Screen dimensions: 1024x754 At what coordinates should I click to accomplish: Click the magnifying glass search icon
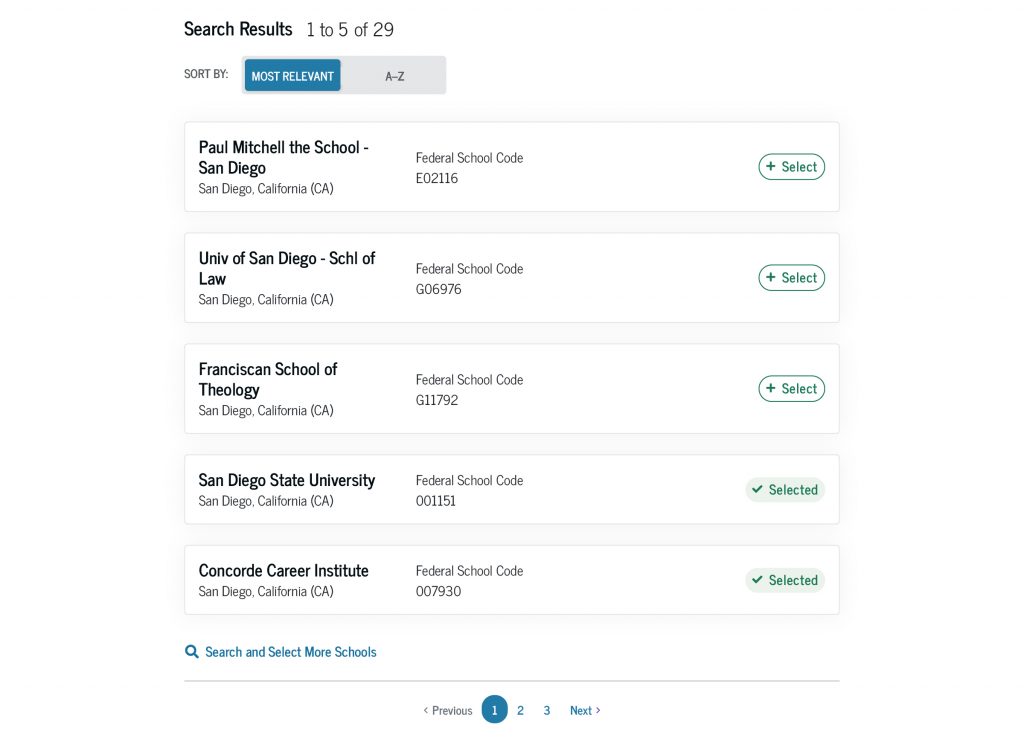click(191, 651)
